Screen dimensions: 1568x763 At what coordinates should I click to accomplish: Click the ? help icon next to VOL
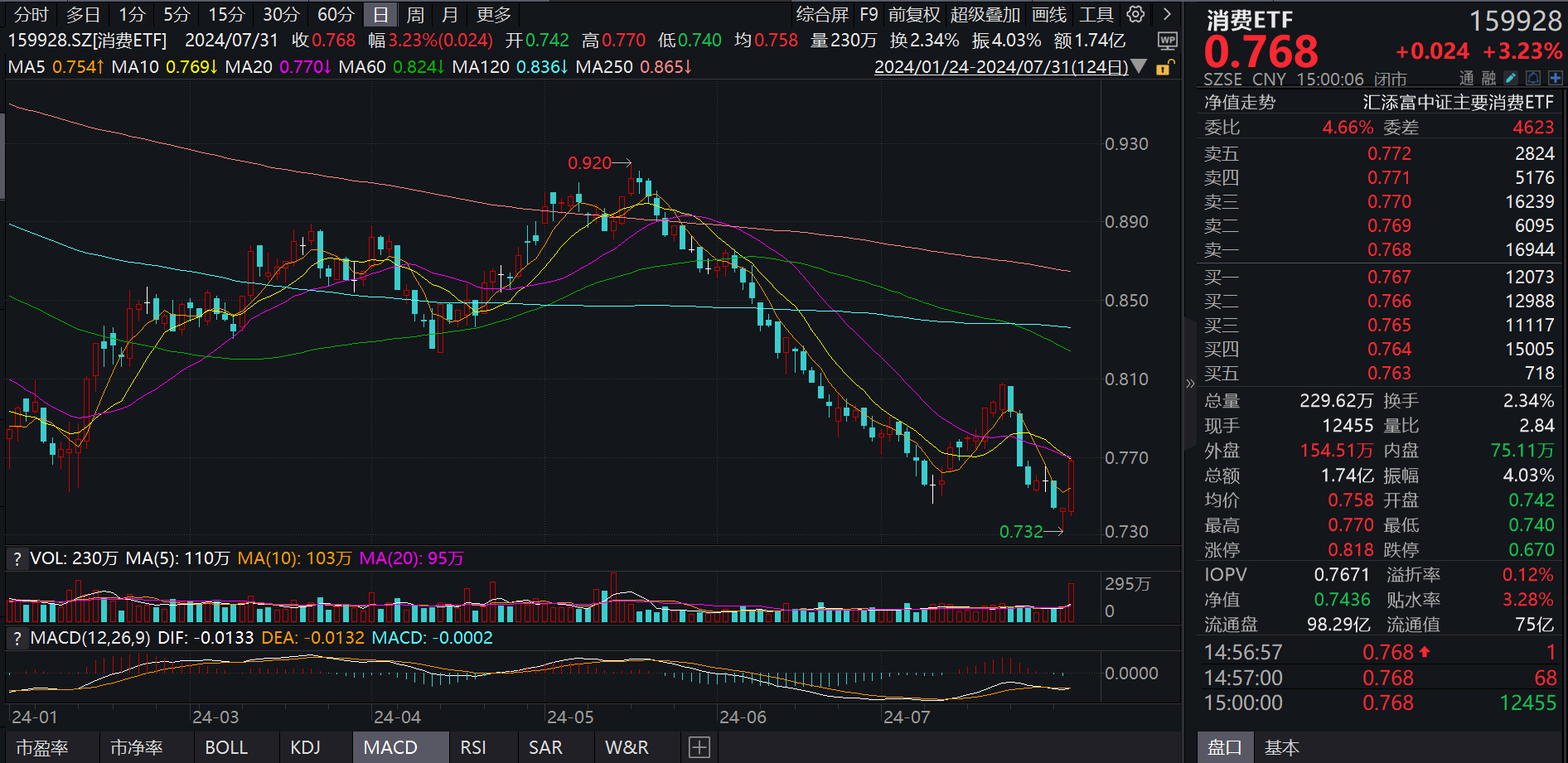coord(16,558)
